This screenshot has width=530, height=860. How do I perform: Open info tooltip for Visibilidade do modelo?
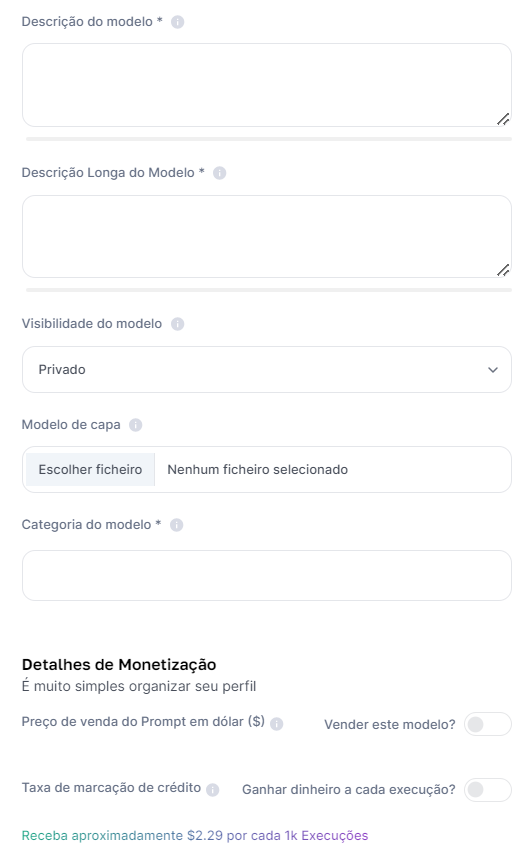(x=177, y=324)
